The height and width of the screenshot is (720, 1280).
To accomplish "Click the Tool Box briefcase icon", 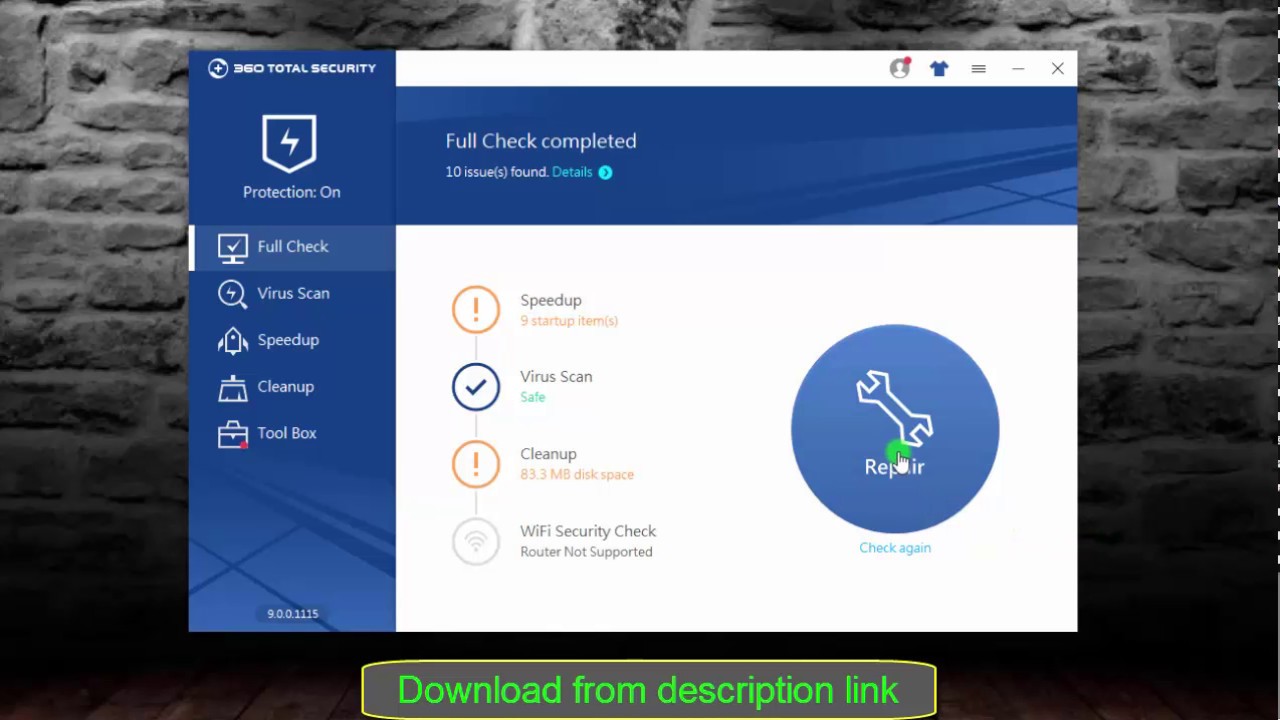I will pos(232,434).
